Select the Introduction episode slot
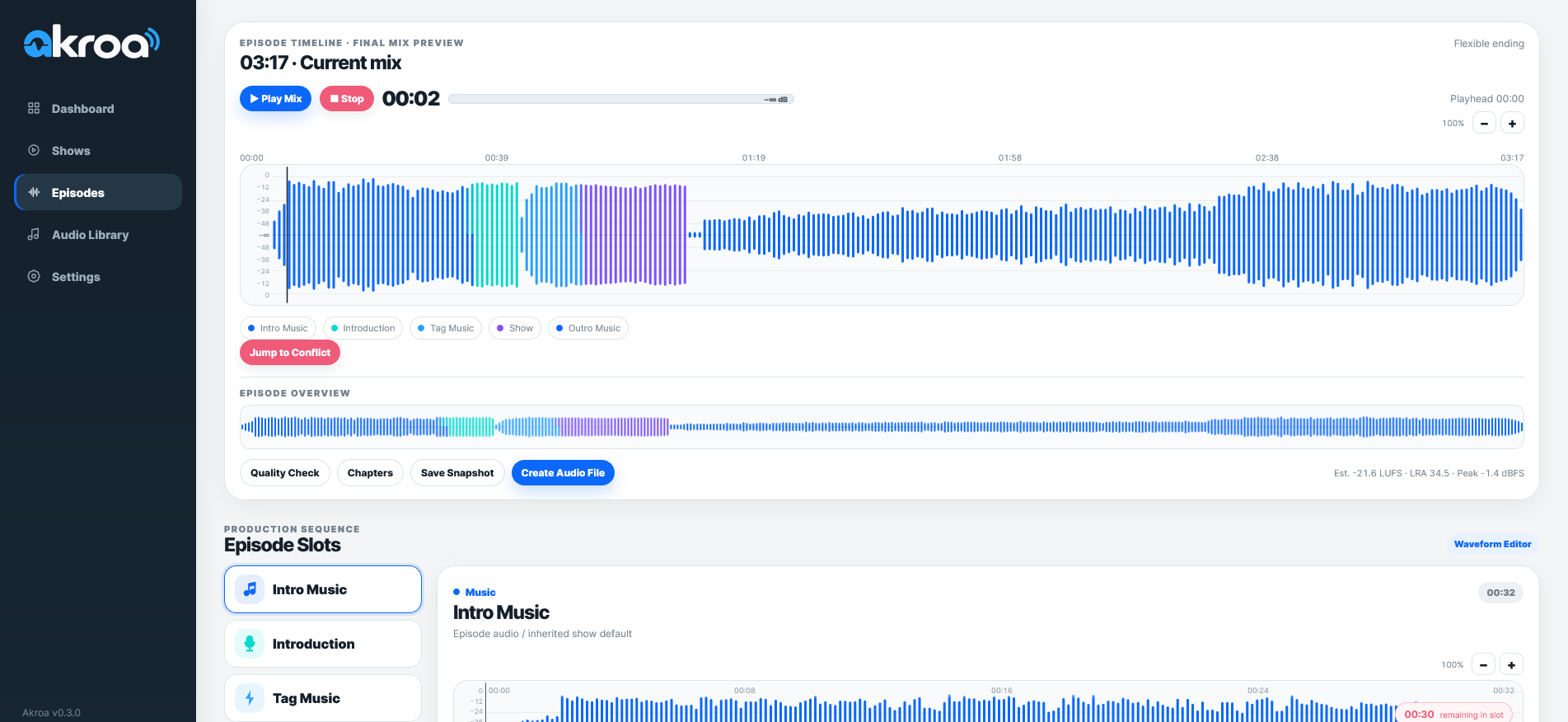The image size is (1568, 722). coord(323,644)
